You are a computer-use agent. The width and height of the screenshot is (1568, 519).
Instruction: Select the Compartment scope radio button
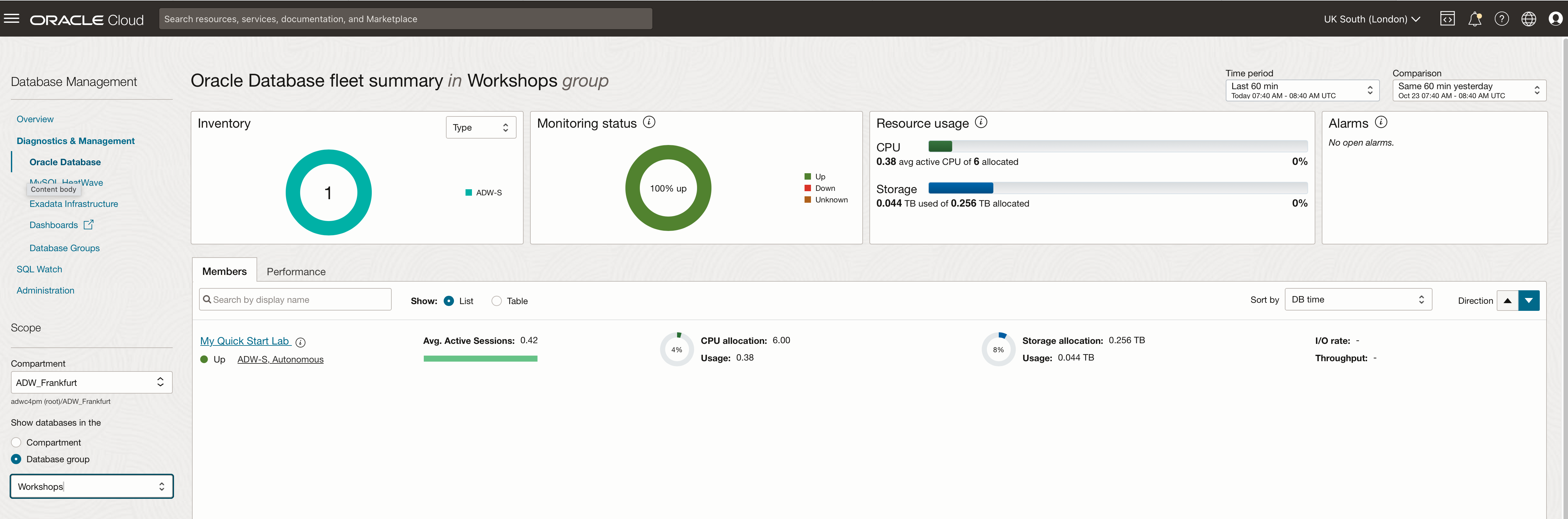pyautogui.click(x=16, y=442)
